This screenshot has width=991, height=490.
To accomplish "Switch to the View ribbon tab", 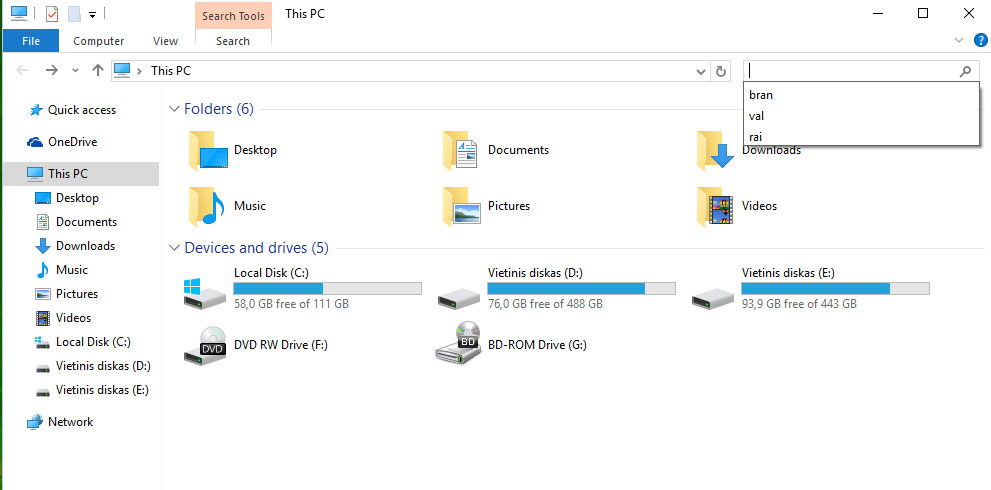I will pos(166,41).
